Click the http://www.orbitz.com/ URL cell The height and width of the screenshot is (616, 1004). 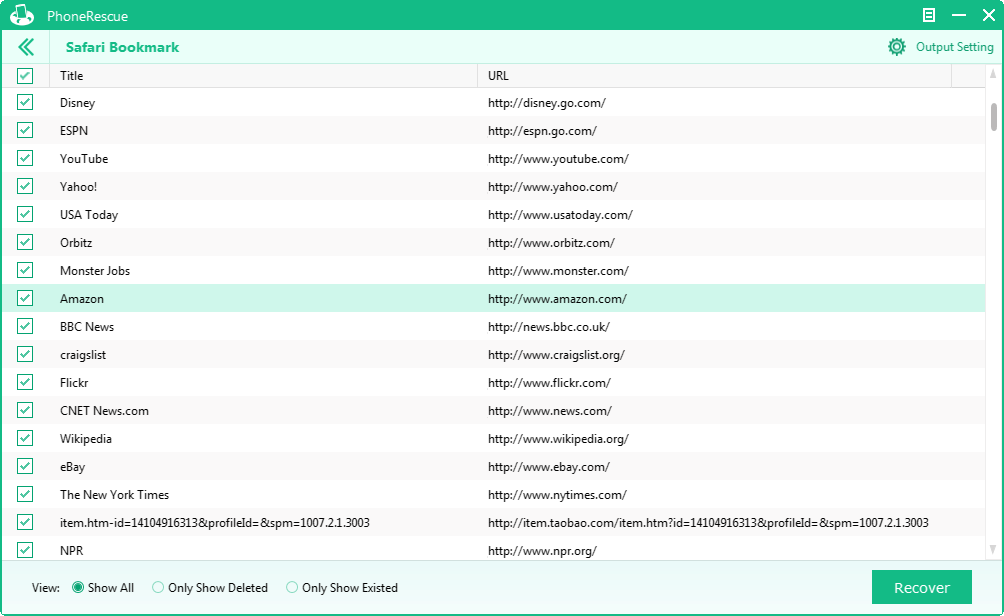click(x=551, y=243)
